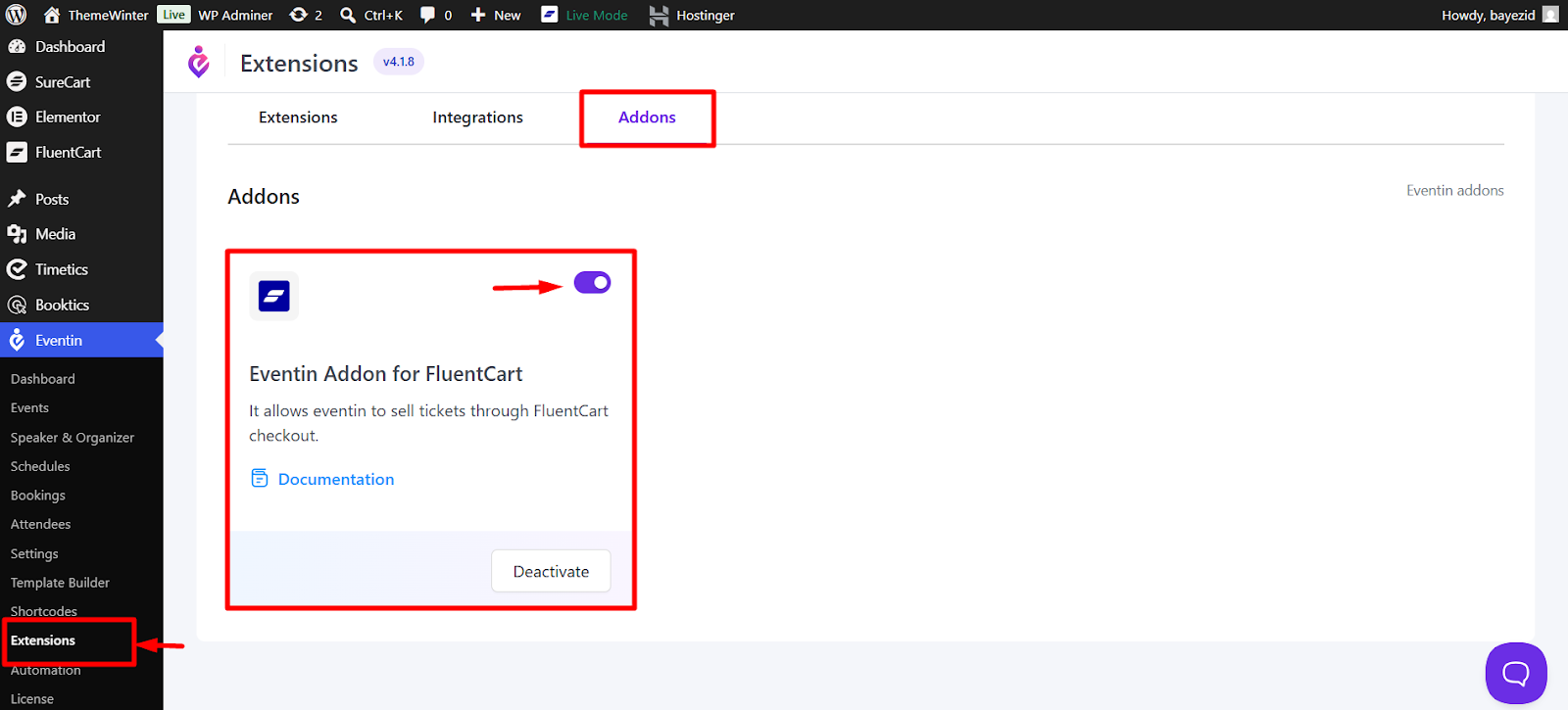Click the Deactivate button
The image size is (1568, 710).
coord(551,571)
